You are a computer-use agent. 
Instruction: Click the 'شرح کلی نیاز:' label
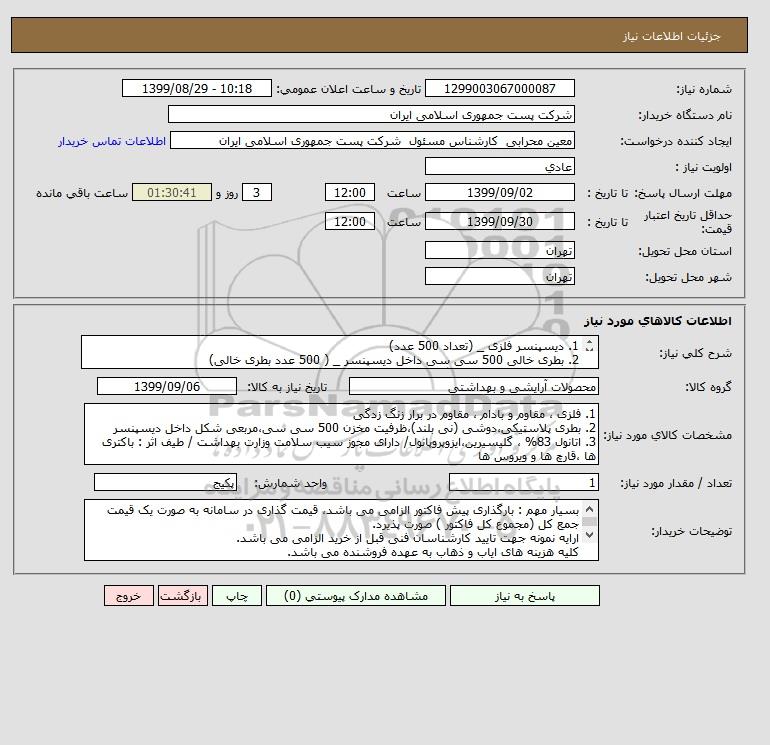(695, 353)
